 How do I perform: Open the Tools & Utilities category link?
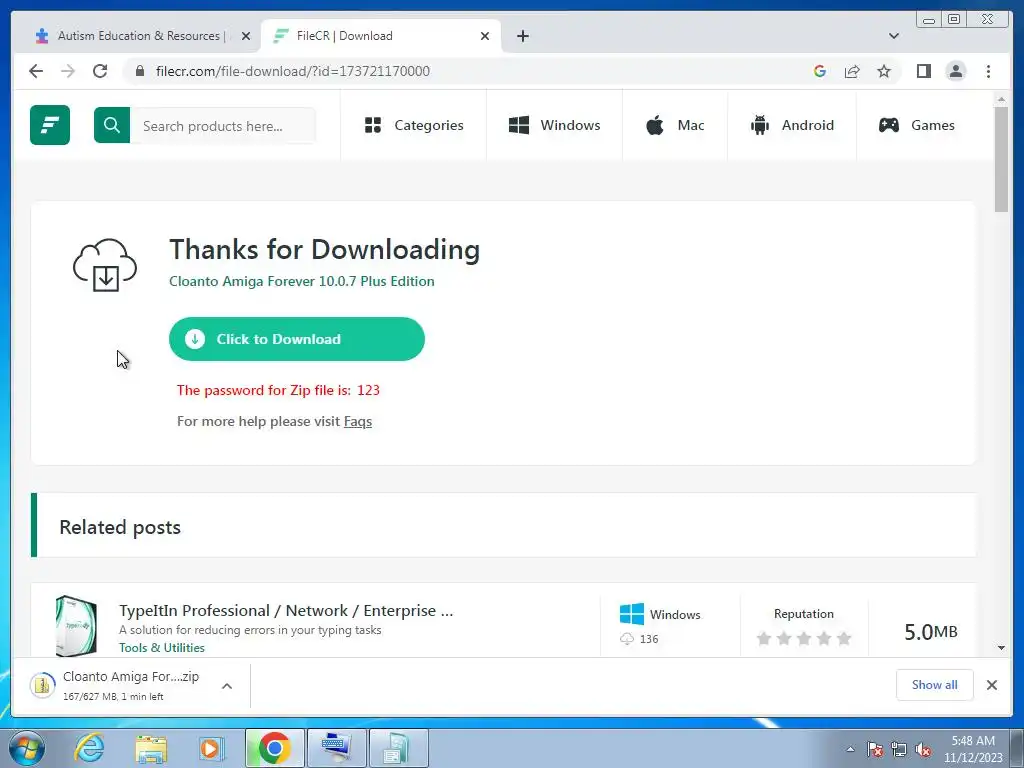[161, 647]
